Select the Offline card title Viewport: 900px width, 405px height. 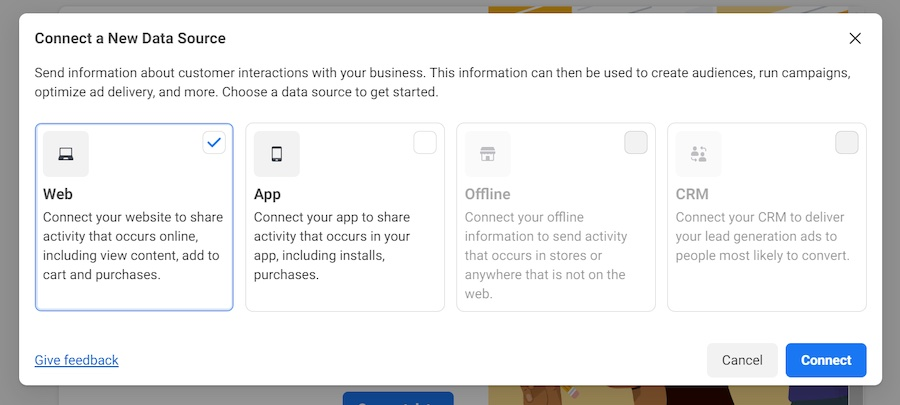tap(487, 194)
